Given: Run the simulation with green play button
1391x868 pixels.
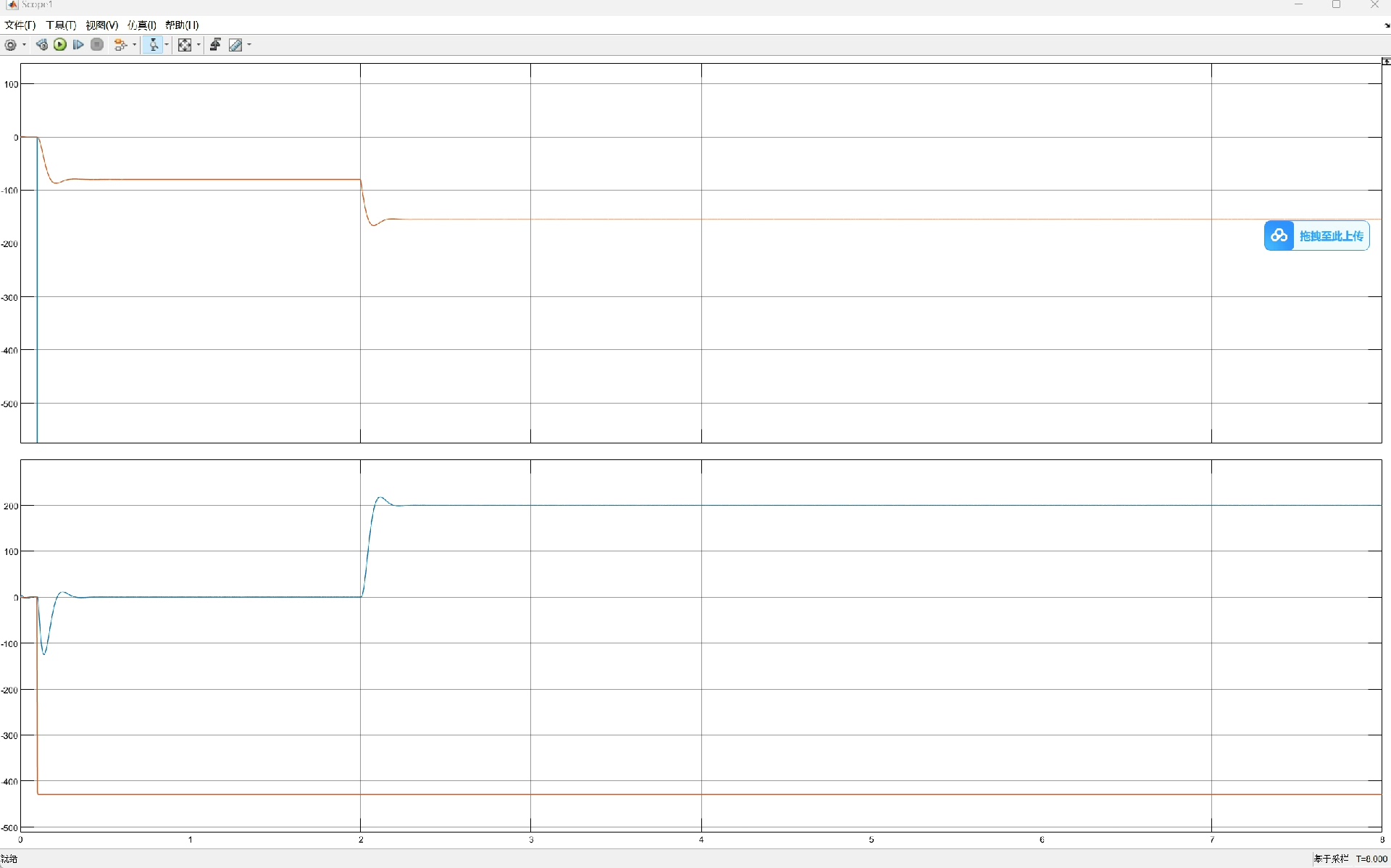Looking at the screenshot, I should point(60,45).
